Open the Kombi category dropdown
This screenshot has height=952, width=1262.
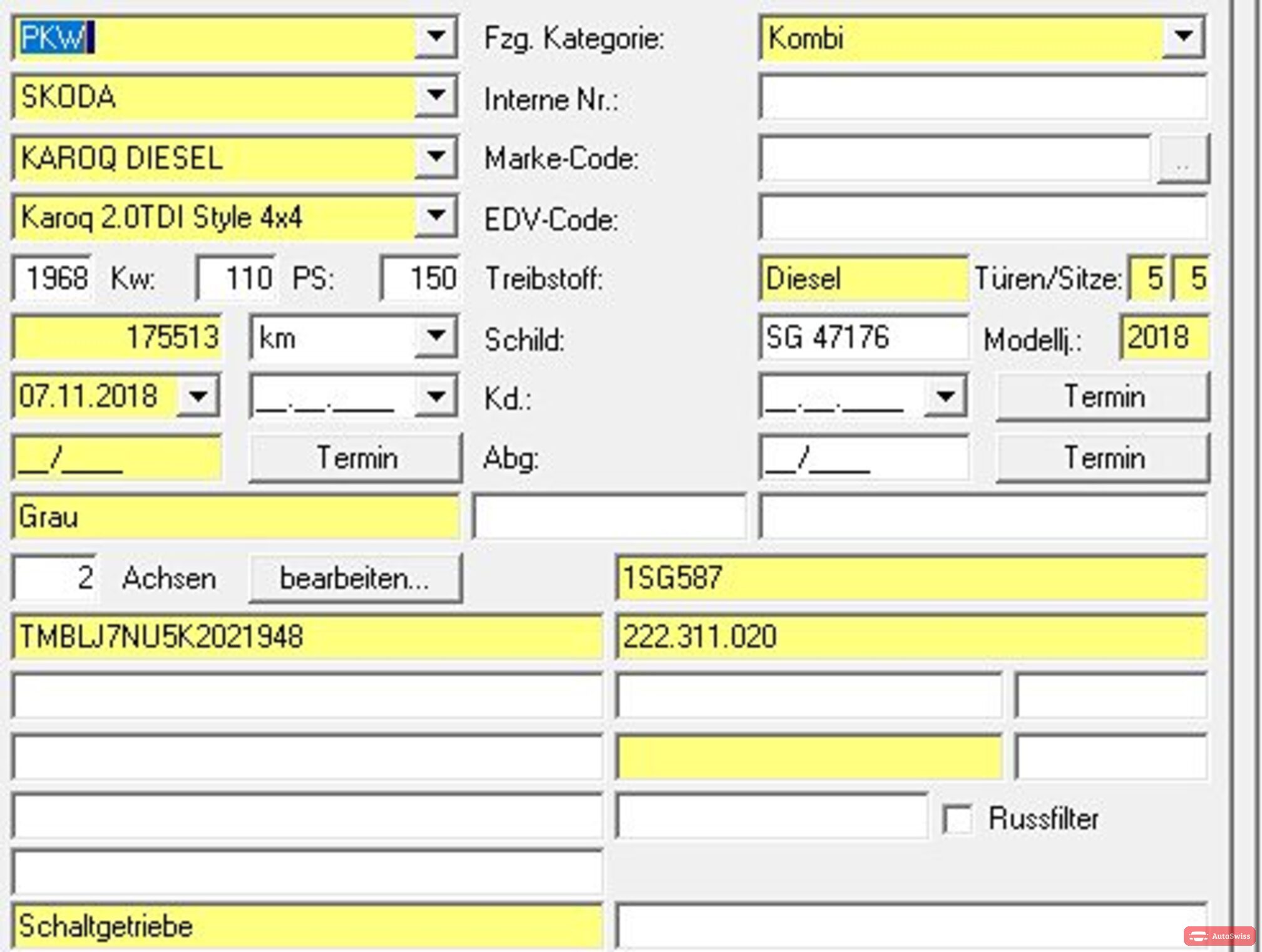tap(1182, 37)
